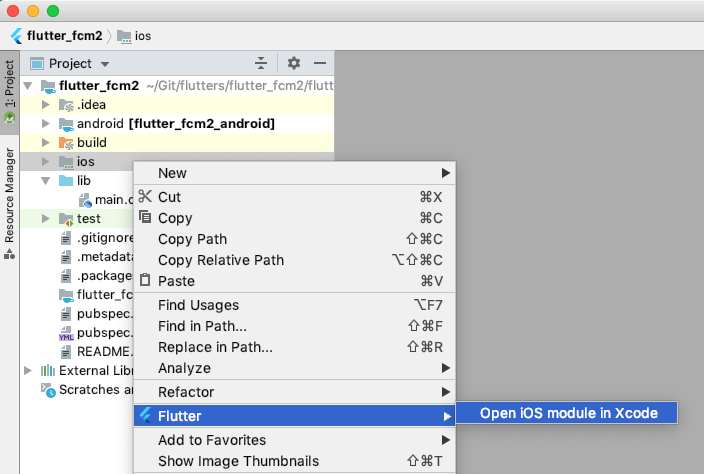704x474 pixels.
Task: Click the android module folder icon
Action: point(66,124)
